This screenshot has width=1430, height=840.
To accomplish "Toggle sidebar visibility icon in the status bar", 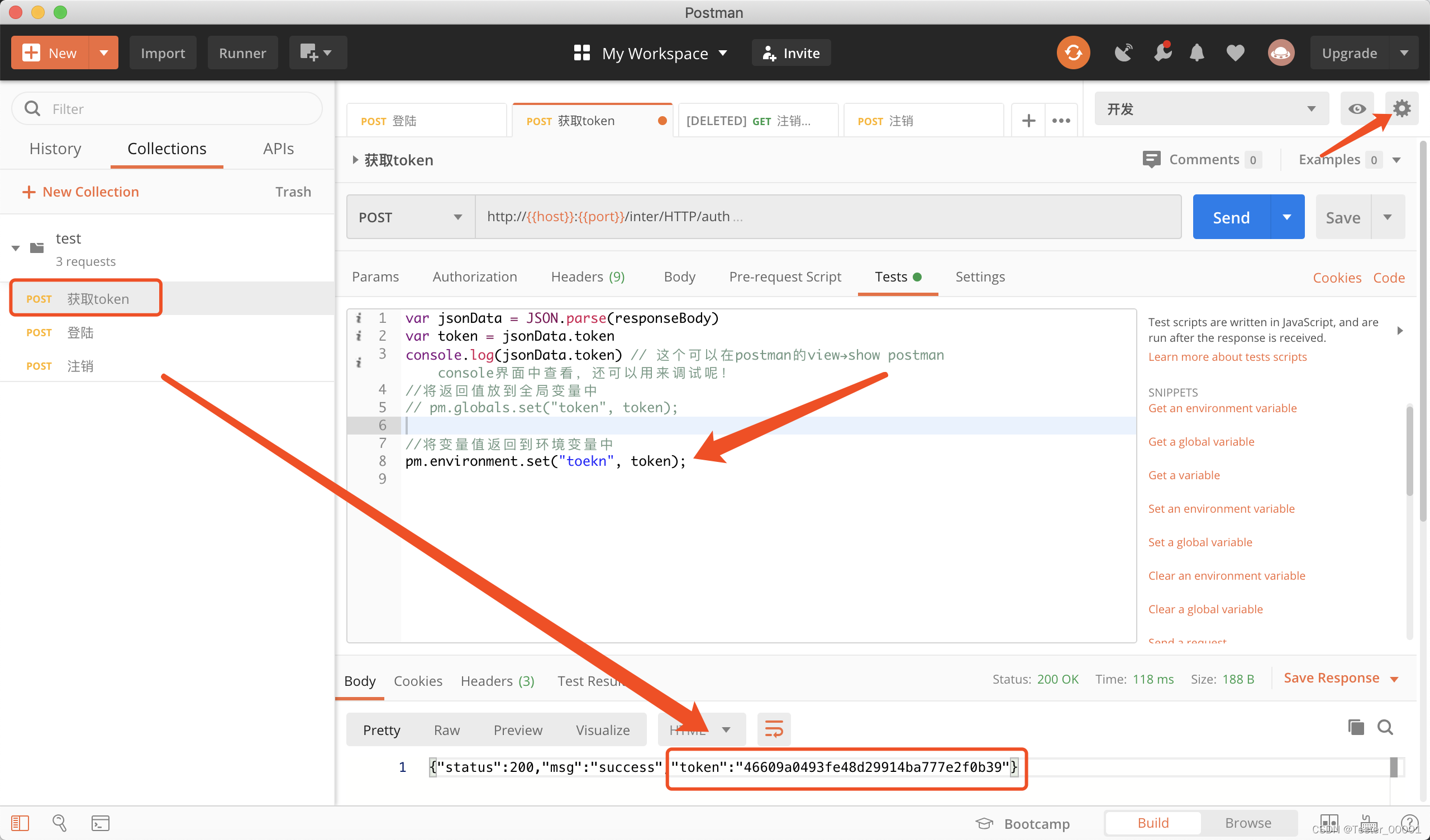I will coord(20,823).
